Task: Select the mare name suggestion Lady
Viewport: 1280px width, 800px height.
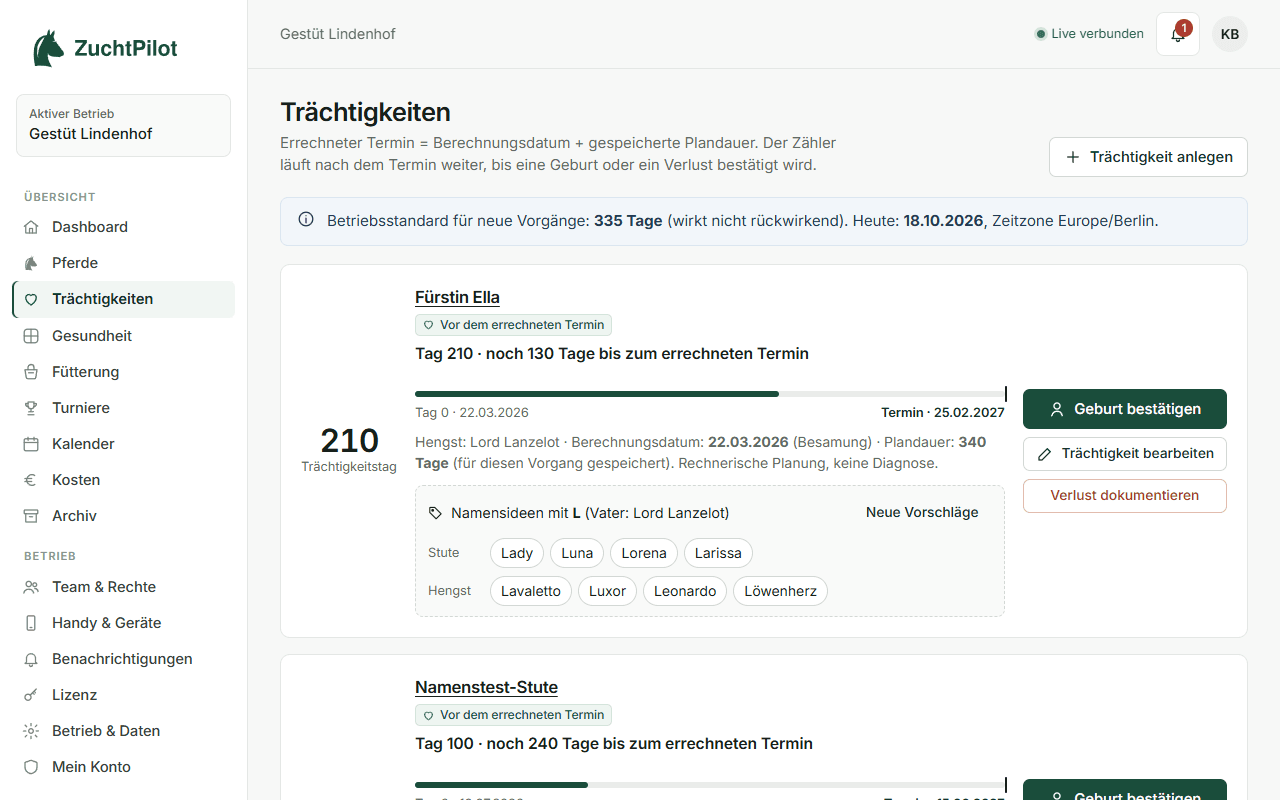Action: [x=517, y=553]
